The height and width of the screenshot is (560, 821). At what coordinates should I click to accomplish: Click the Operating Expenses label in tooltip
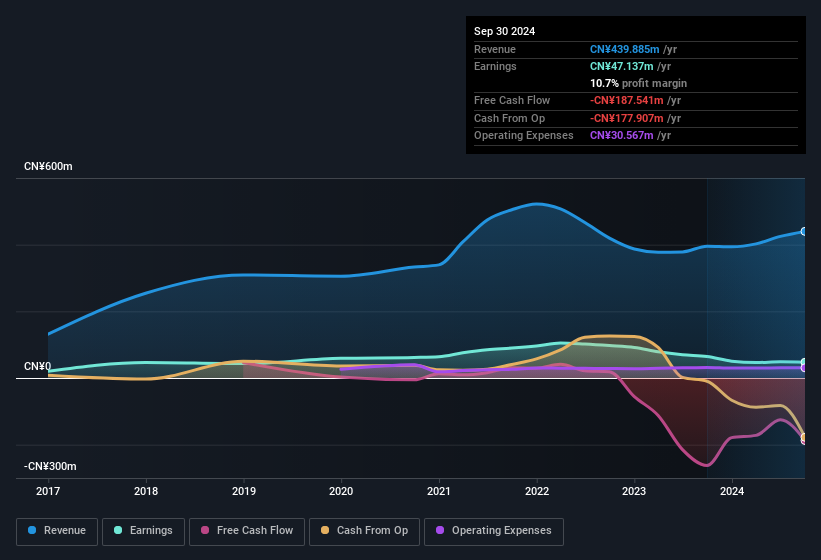point(524,136)
